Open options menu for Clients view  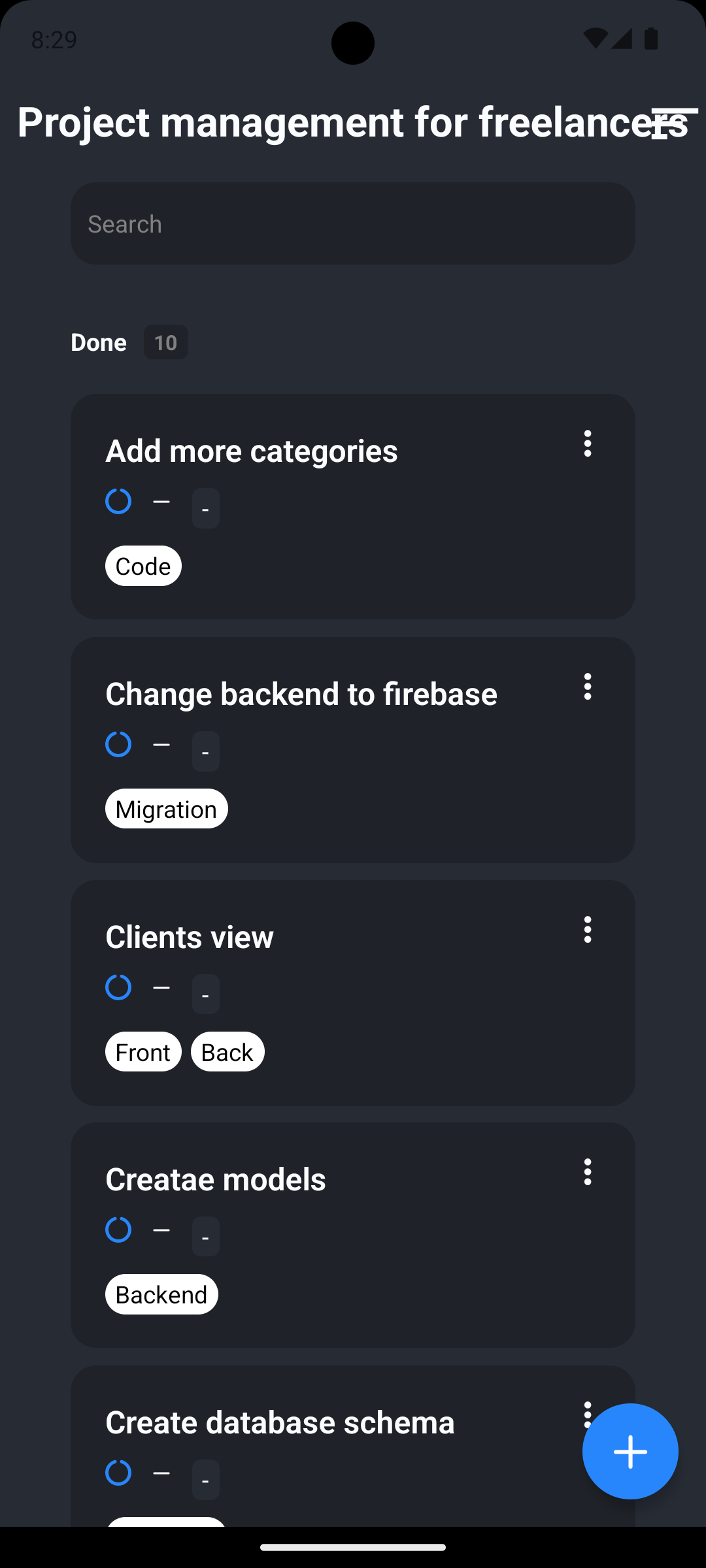pyautogui.click(x=588, y=929)
